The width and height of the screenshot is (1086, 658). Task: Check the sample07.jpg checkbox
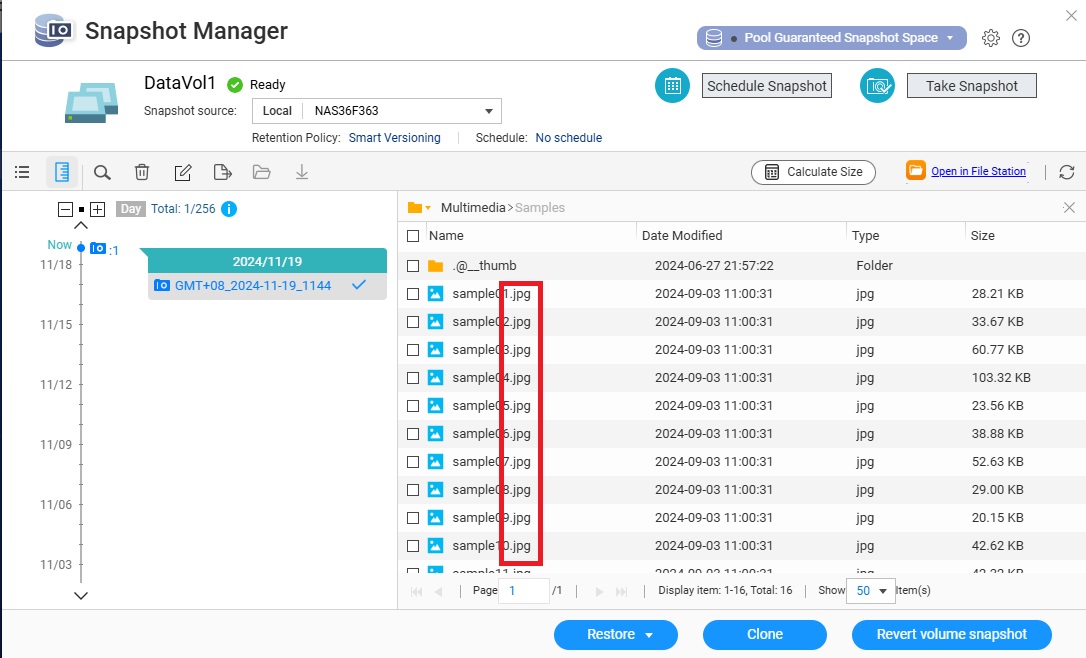tap(413, 462)
